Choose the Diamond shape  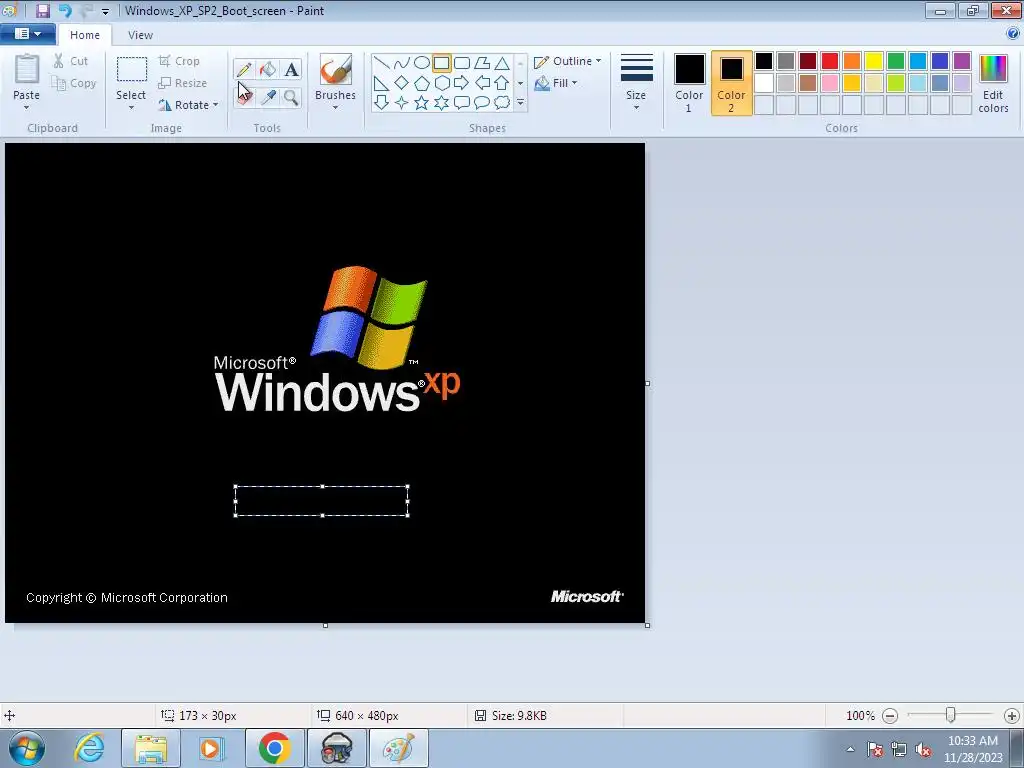[x=402, y=83]
